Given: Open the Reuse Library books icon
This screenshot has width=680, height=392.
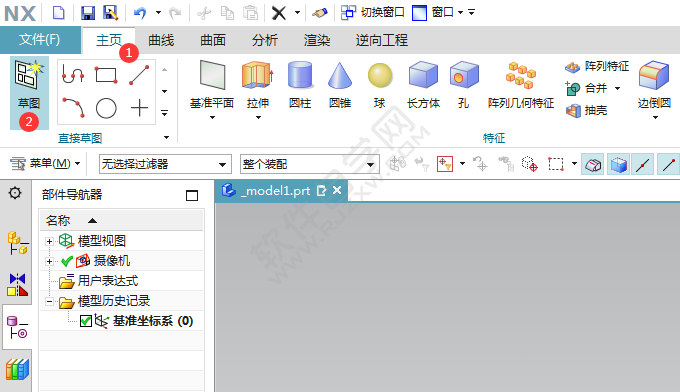Looking at the screenshot, I should [17, 369].
